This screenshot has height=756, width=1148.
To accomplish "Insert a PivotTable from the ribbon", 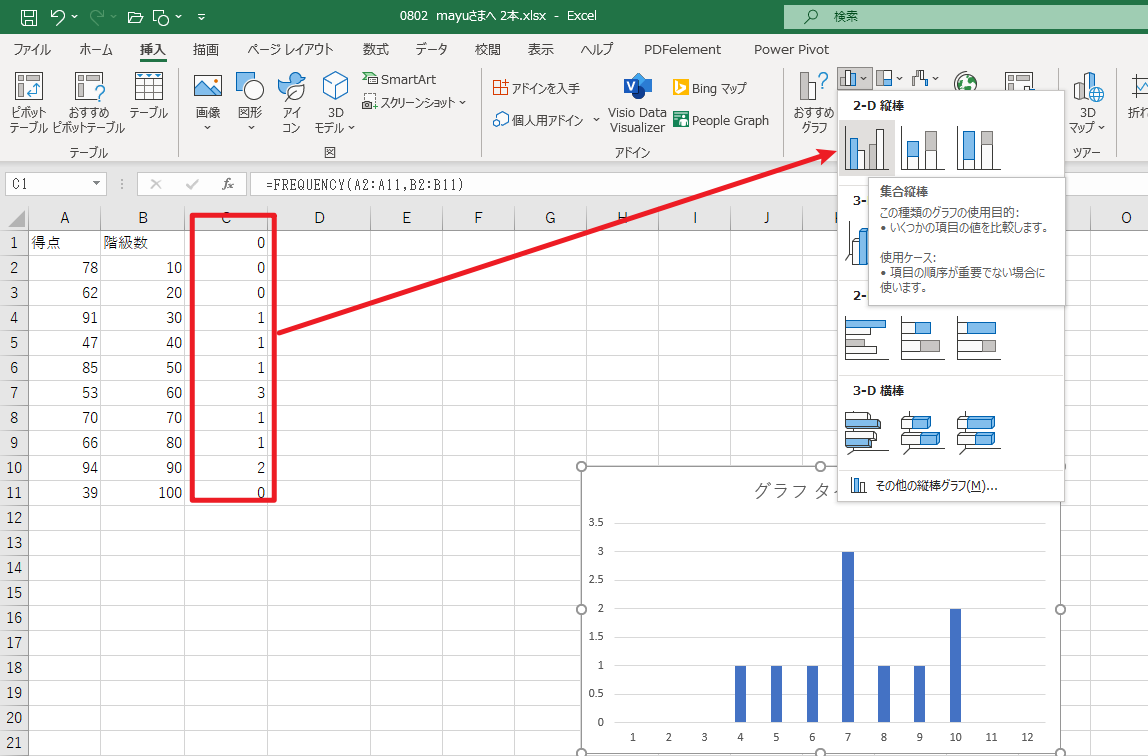I will (28, 103).
